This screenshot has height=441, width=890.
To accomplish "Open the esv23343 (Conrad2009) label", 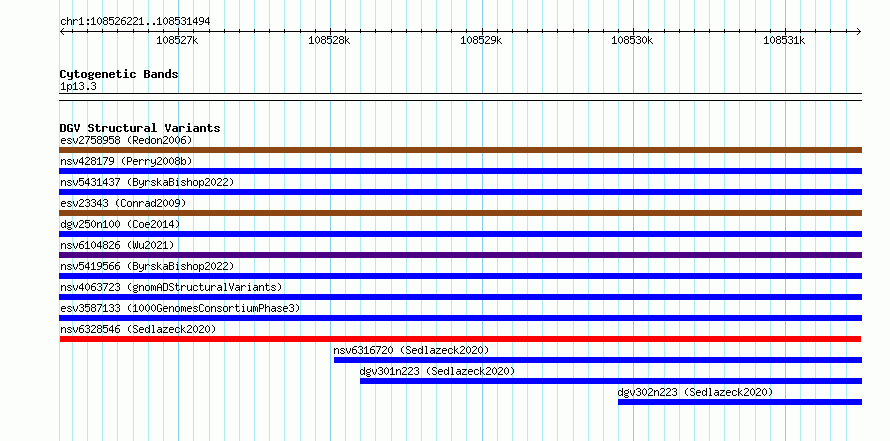I will pyautogui.click(x=123, y=203).
